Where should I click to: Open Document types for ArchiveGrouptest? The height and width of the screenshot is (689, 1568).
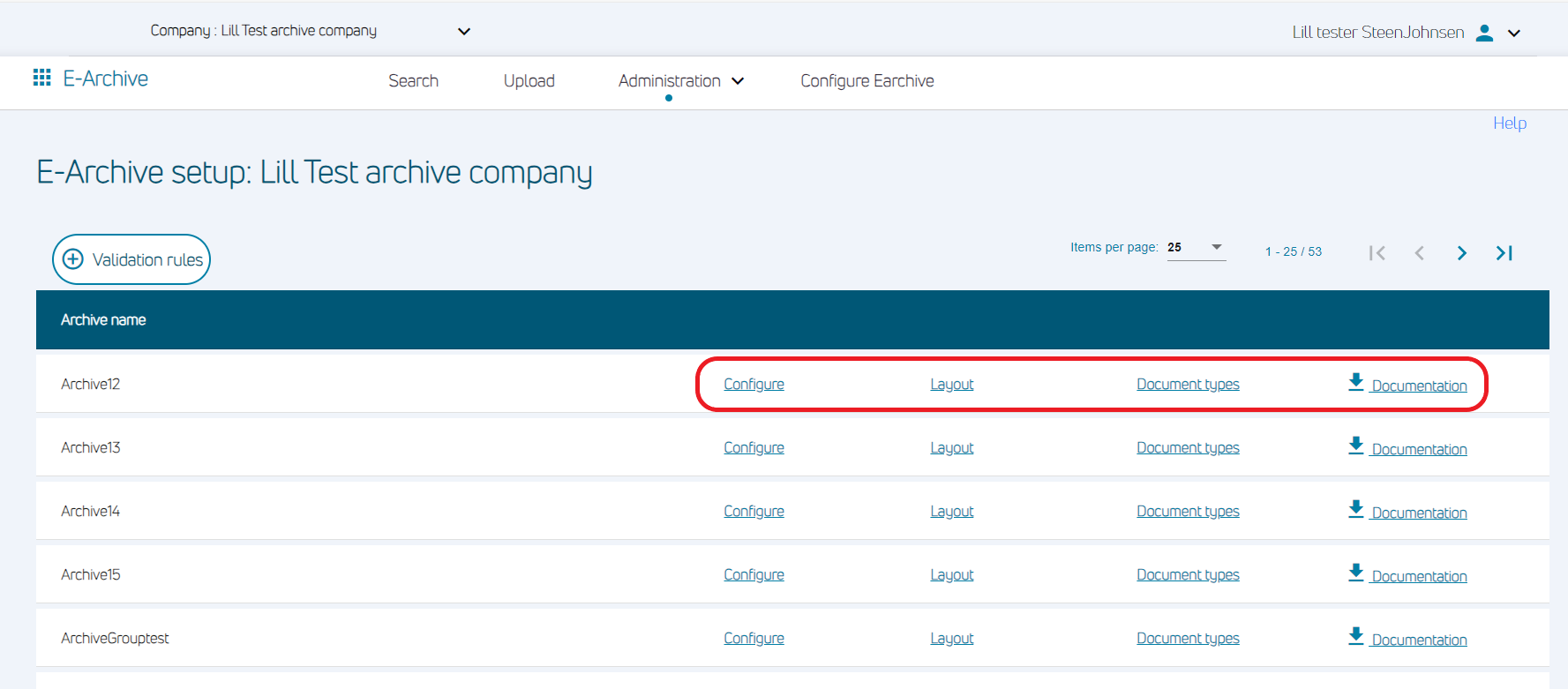point(1188,639)
